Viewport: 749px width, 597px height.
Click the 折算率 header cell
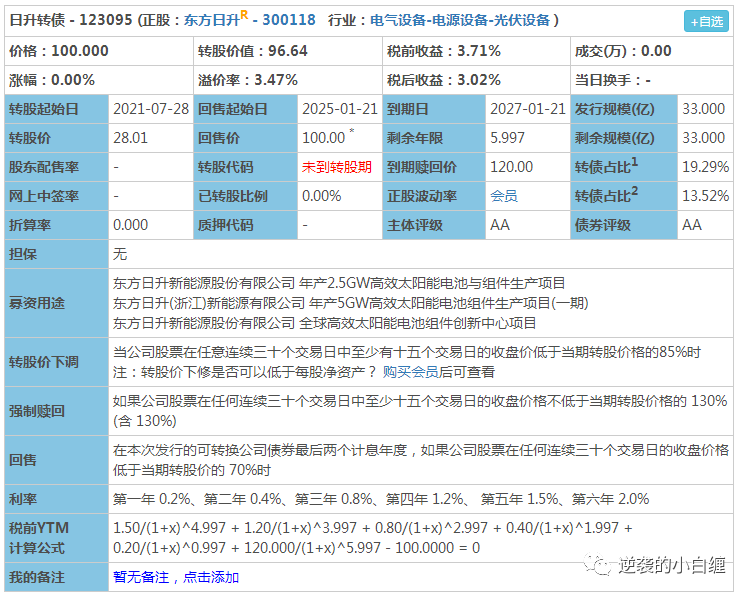[x=56, y=225]
